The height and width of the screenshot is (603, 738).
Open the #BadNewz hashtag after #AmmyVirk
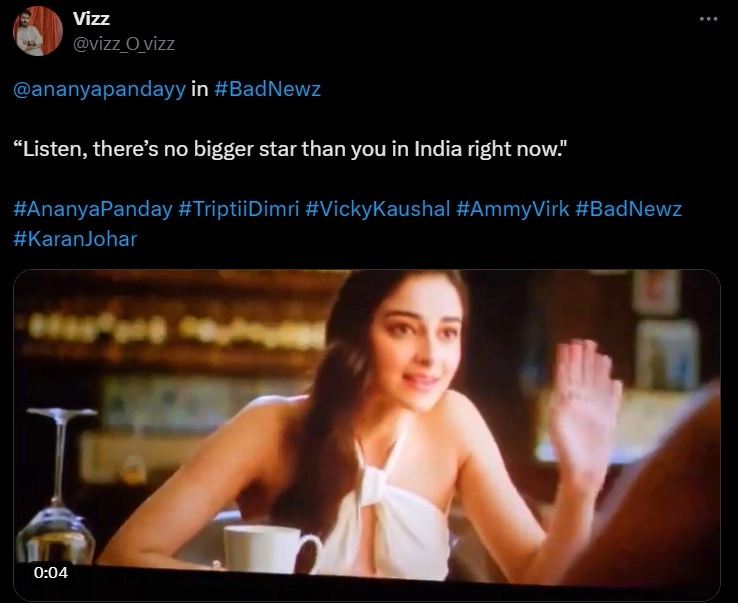(x=628, y=209)
